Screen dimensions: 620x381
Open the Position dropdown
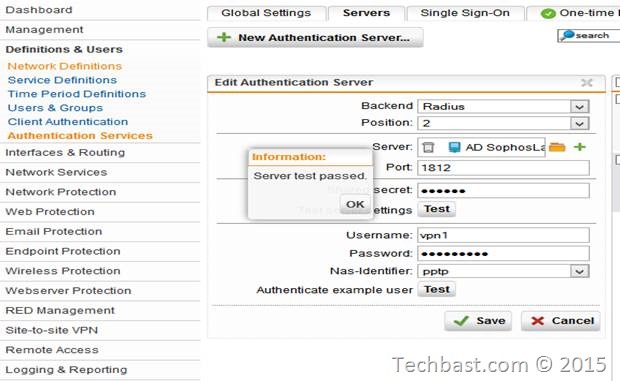(579, 124)
